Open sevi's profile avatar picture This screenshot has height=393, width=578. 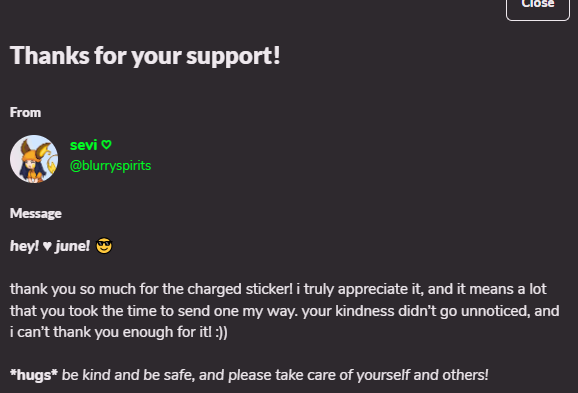[34, 159]
